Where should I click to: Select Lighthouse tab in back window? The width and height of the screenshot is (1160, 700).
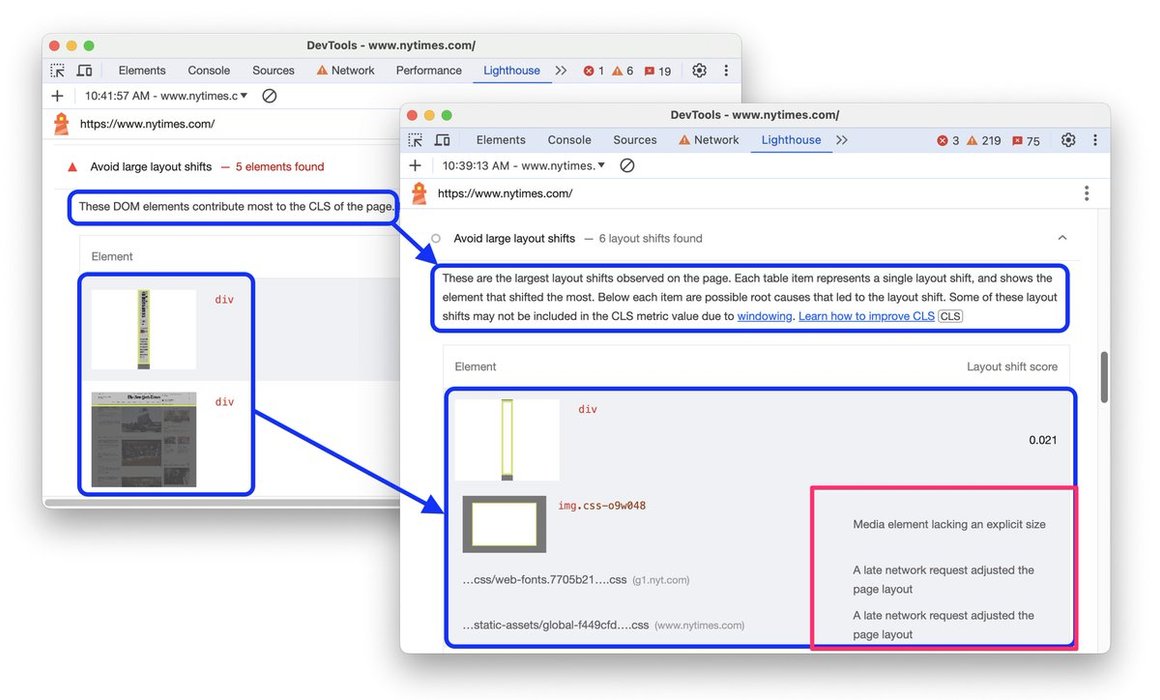click(x=512, y=70)
